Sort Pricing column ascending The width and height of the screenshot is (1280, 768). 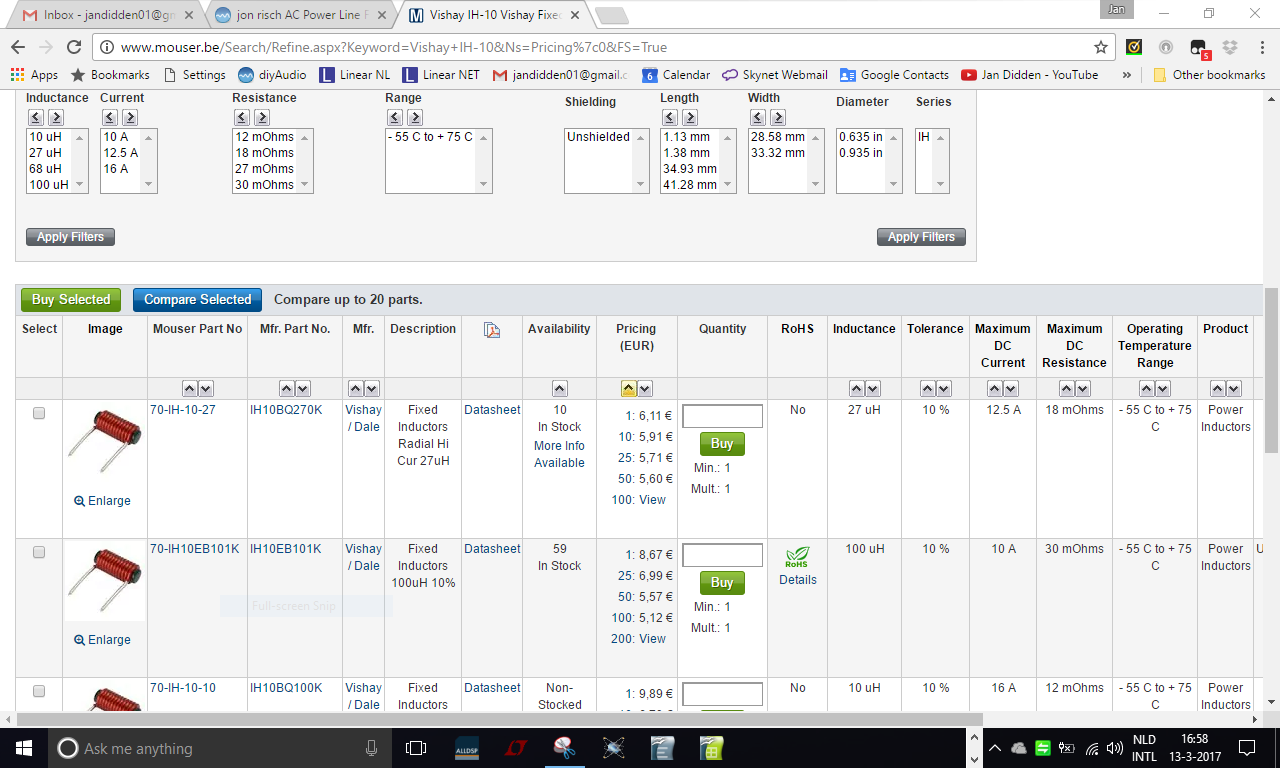(628, 389)
